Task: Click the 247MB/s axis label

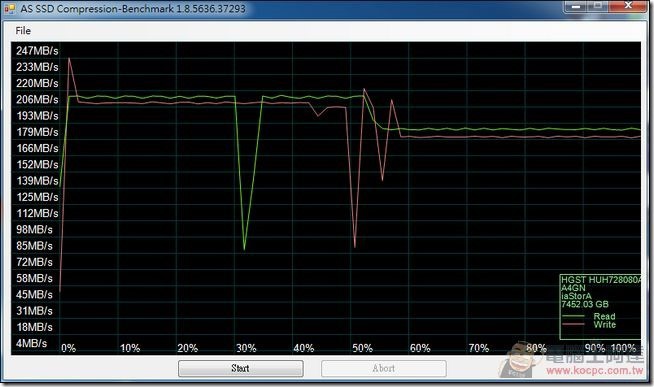Action: 37,51
